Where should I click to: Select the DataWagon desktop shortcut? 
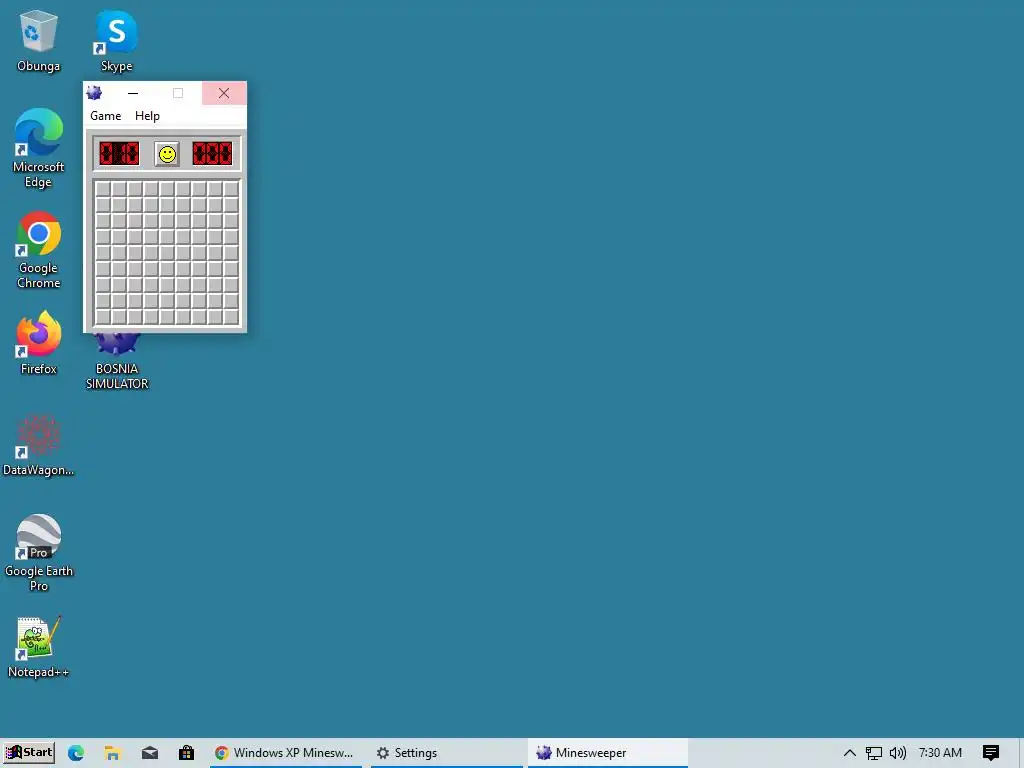[39, 445]
